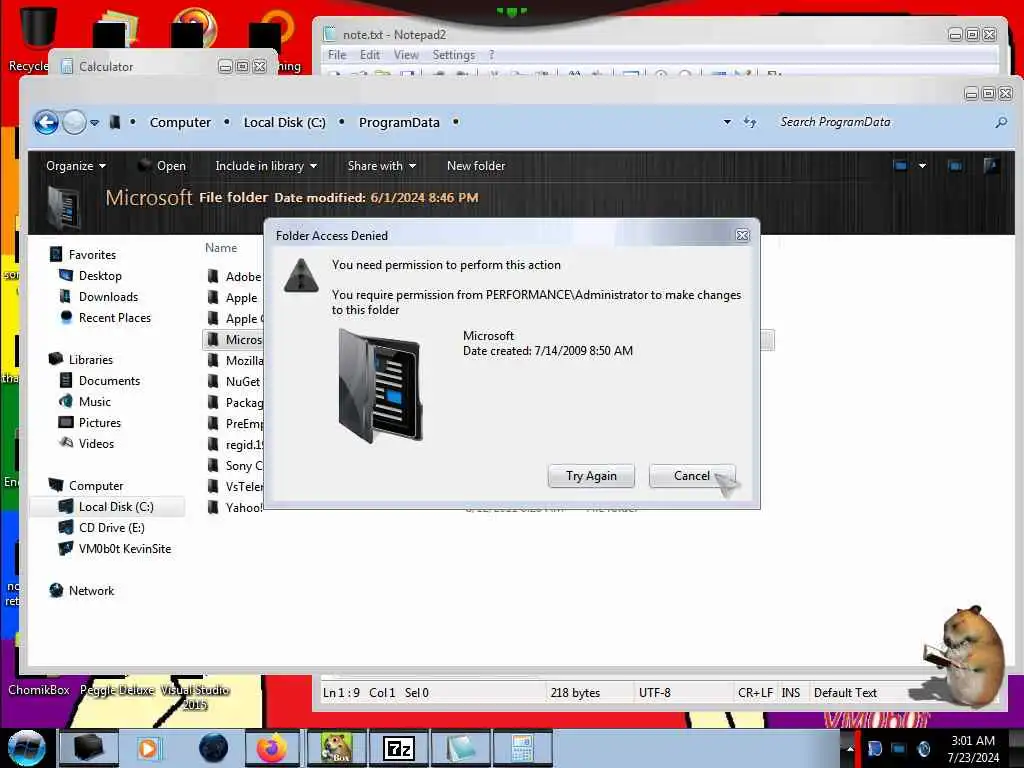1024x768 pixels.
Task: Select CD Drive (E:) in navigation pane
Action: (x=111, y=528)
